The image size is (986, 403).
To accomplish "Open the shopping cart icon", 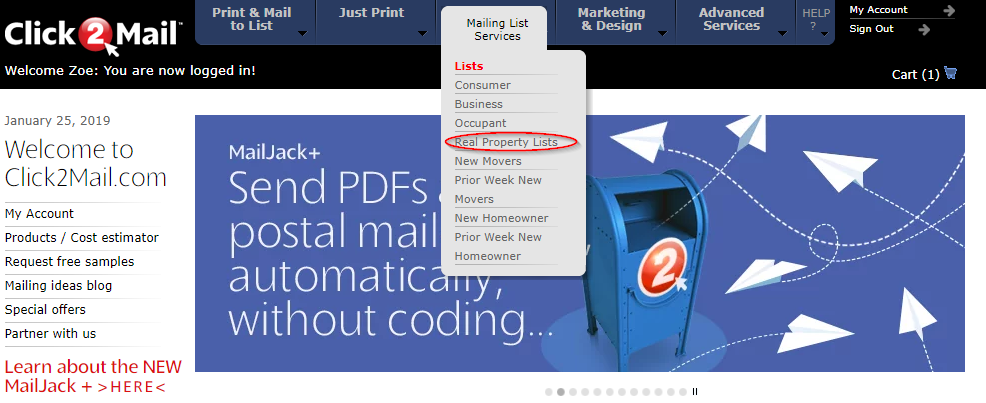I will 950,74.
